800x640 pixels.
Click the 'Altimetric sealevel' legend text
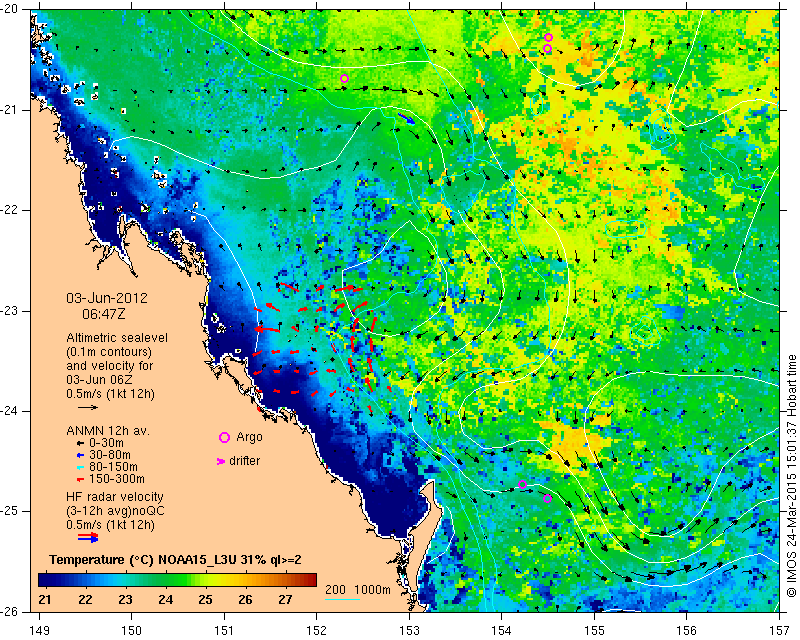pos(117,338)
